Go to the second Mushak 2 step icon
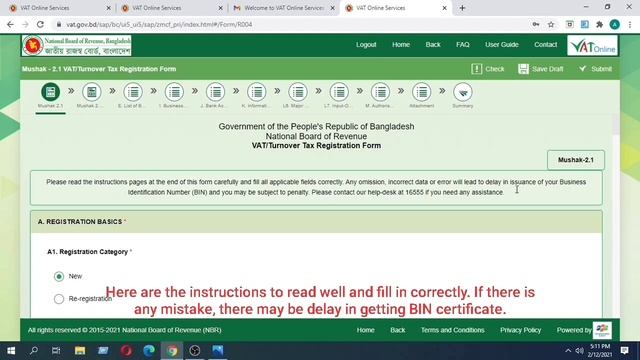 92,92
